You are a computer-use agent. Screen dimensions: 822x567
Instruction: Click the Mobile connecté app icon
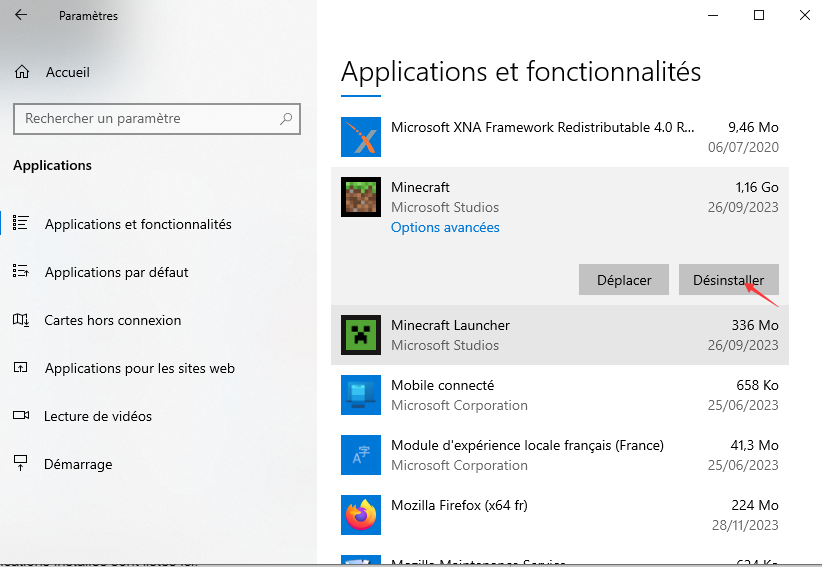[x=361, y=395]
